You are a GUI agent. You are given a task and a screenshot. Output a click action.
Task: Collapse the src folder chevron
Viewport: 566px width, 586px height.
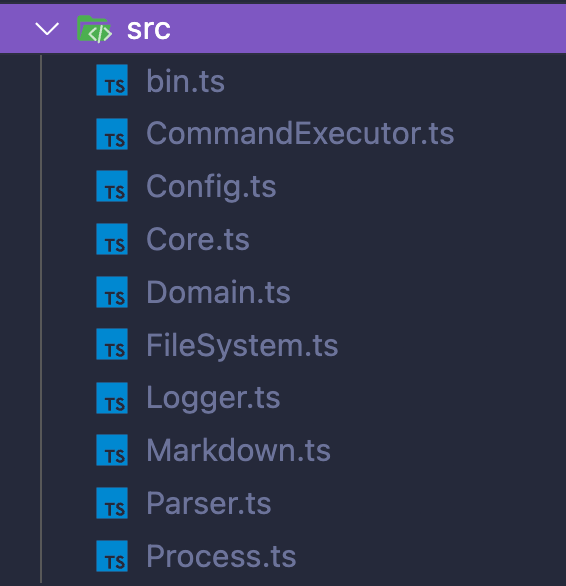click(47, 29)
